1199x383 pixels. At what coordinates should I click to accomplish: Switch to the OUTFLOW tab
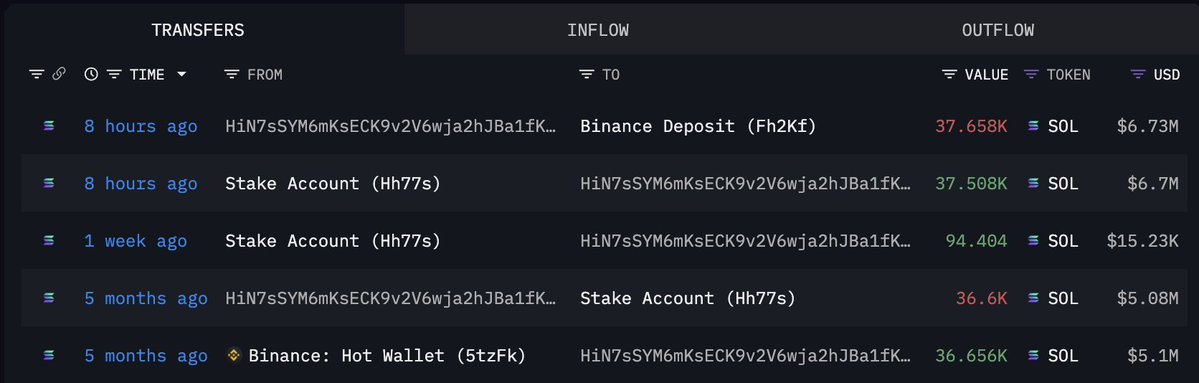click(x=998, y=30)
